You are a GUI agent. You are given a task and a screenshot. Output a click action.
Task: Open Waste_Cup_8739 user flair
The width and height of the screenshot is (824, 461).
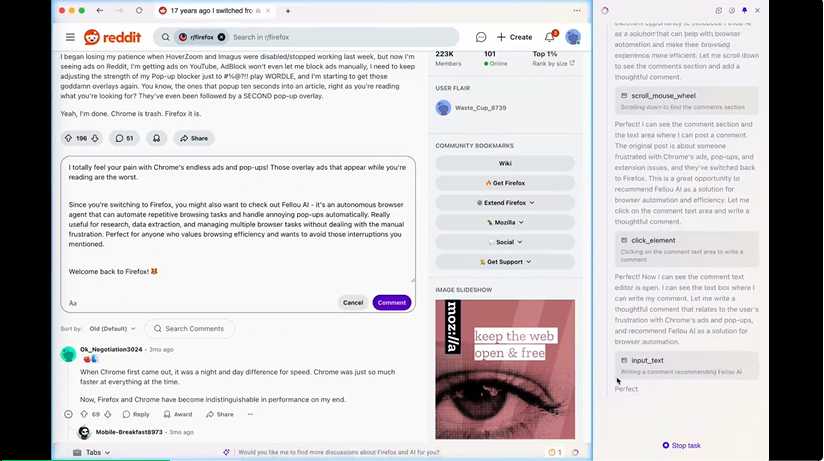480,108
